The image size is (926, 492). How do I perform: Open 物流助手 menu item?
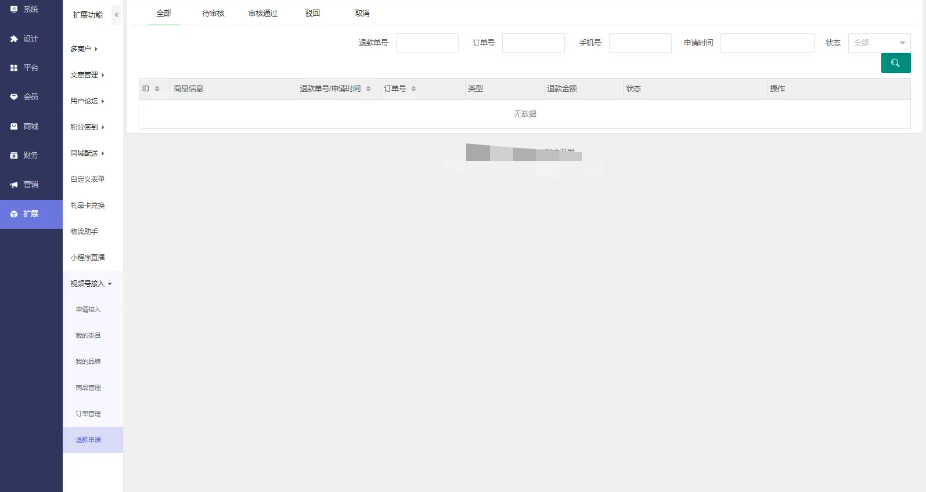(x=84, y=232)
